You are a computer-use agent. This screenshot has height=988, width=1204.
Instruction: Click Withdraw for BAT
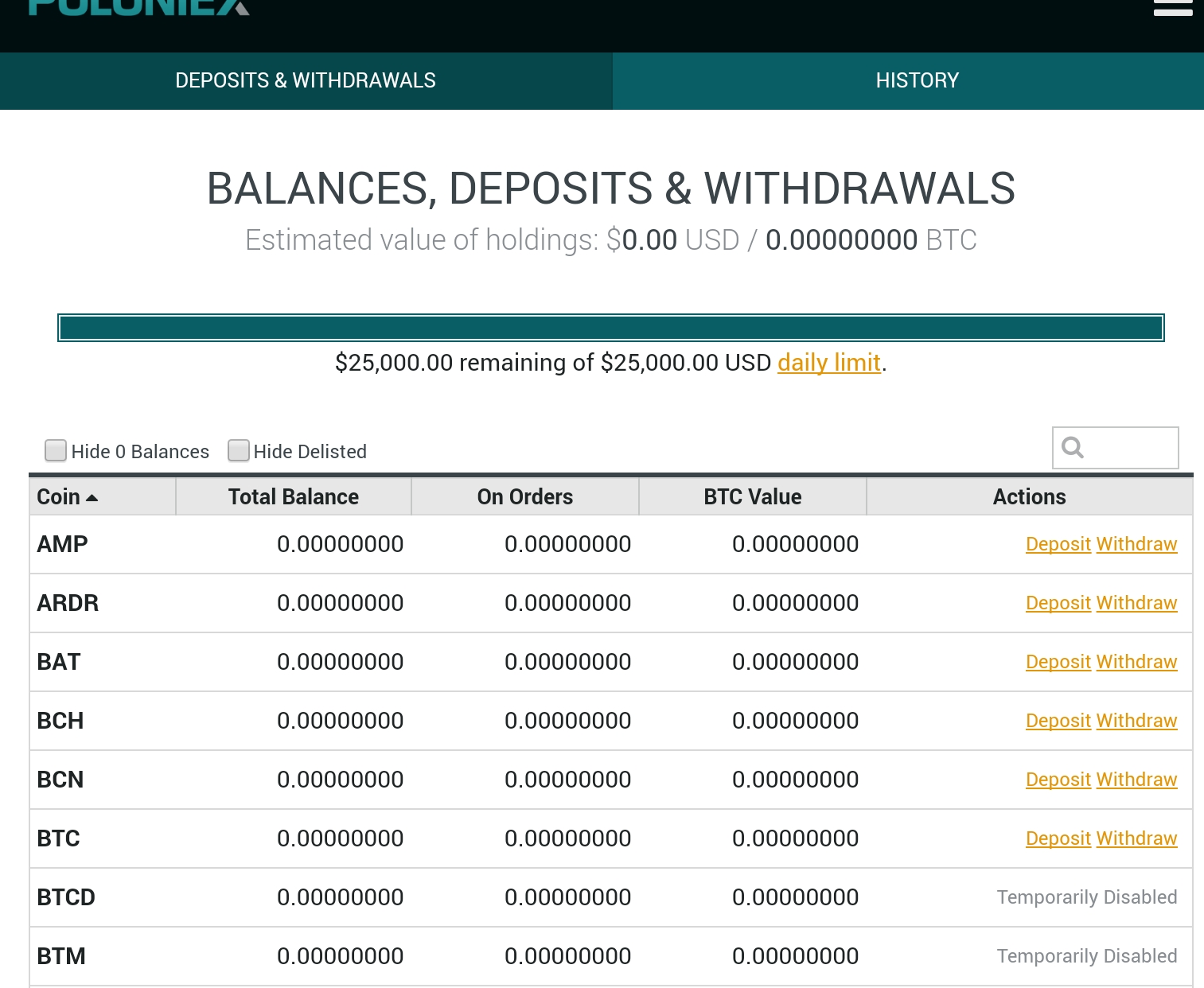(1136, 662)
